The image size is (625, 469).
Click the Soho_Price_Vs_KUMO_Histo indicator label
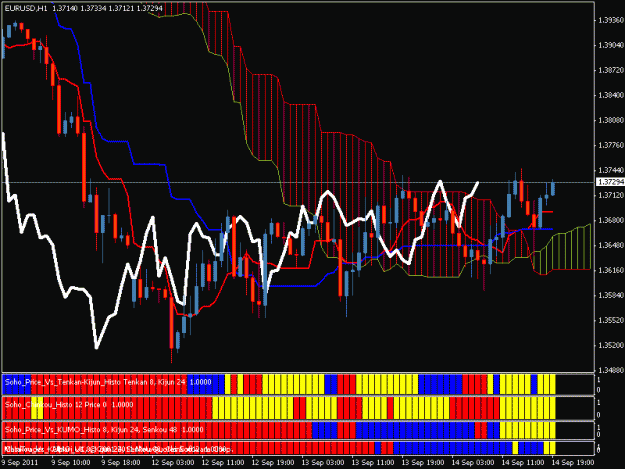click(x=104, y=430)
